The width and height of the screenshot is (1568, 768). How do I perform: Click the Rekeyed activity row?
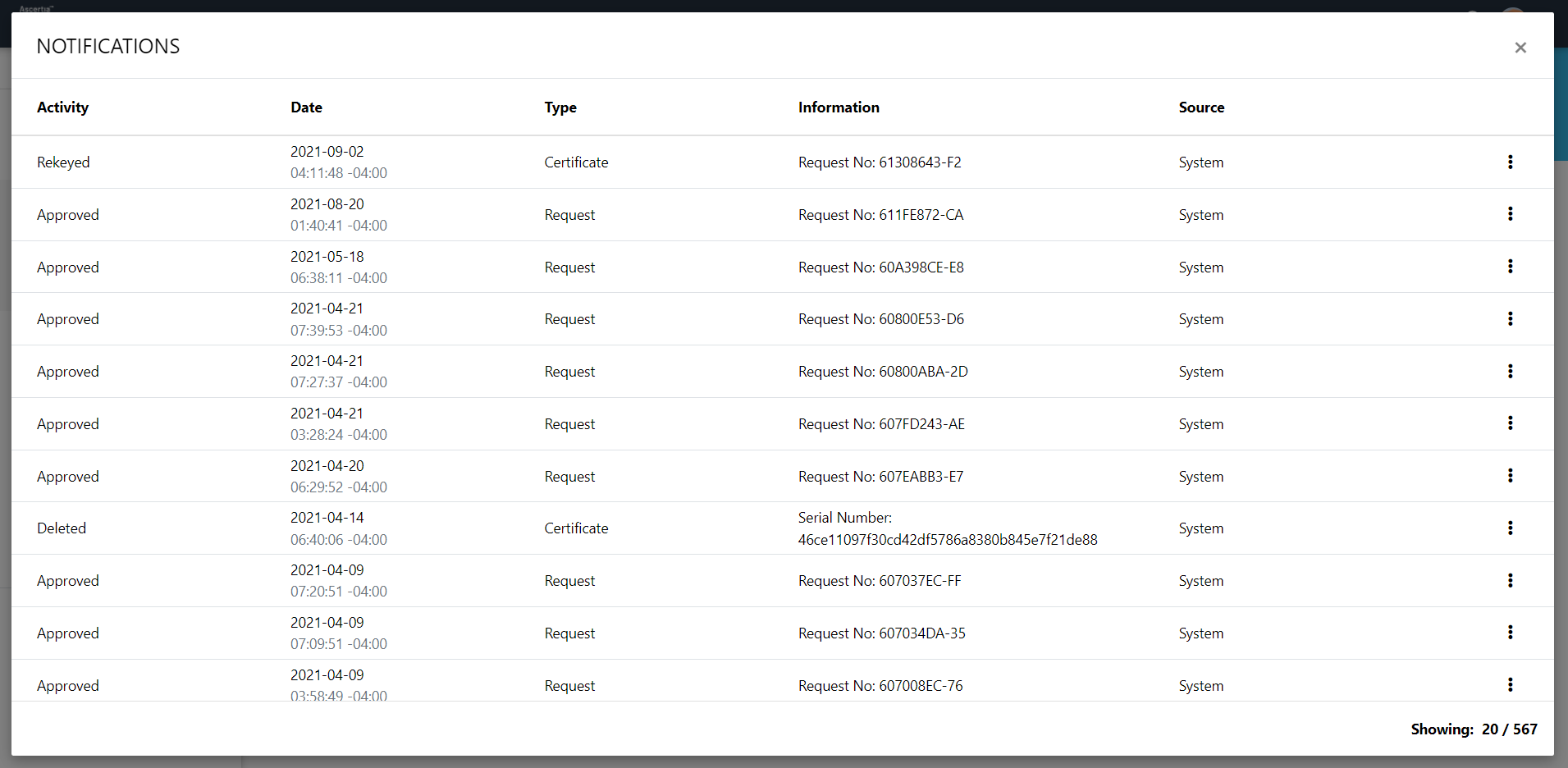pyautogui.click(x=63, y=162)
